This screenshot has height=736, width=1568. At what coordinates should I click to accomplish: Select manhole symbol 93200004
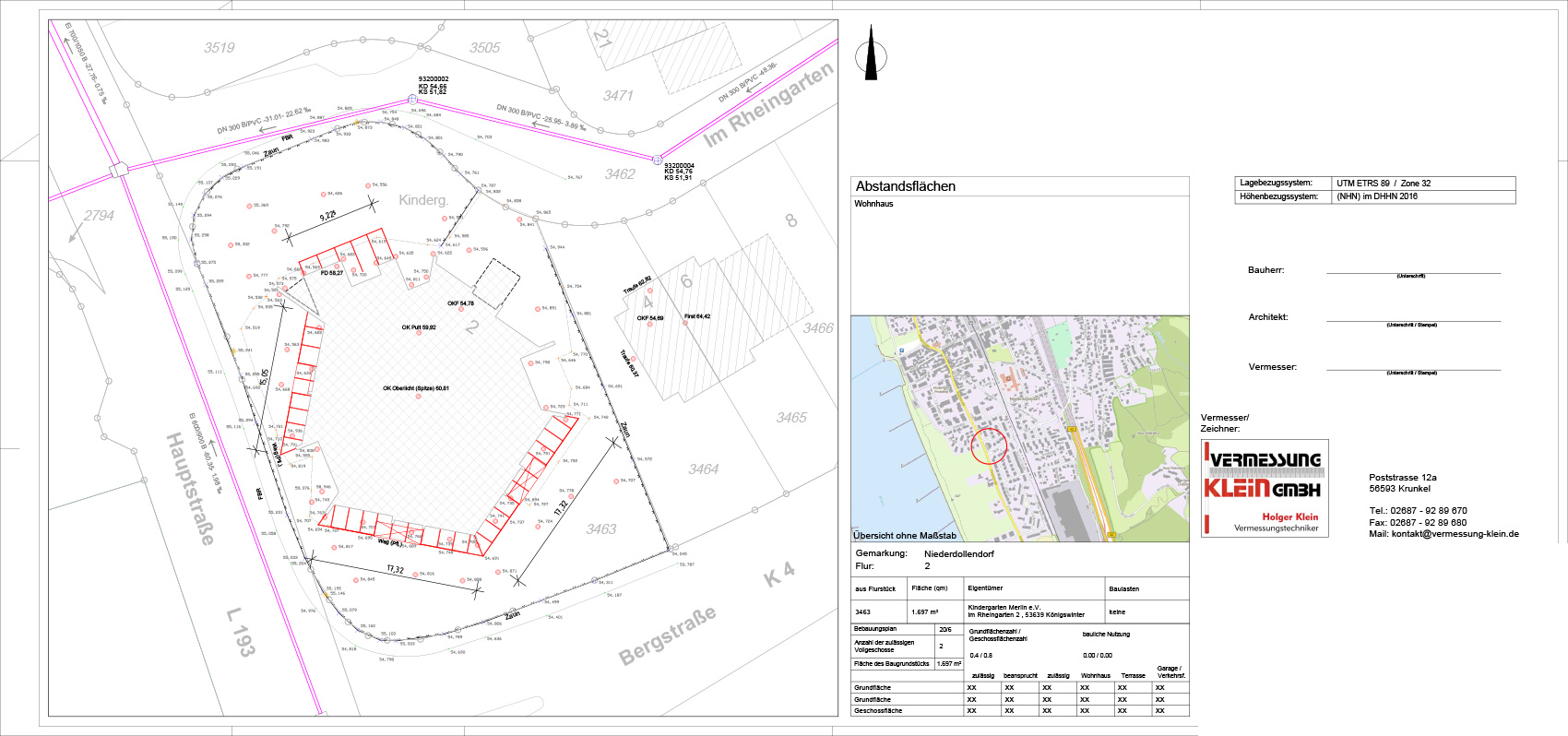tap(658, 160)
